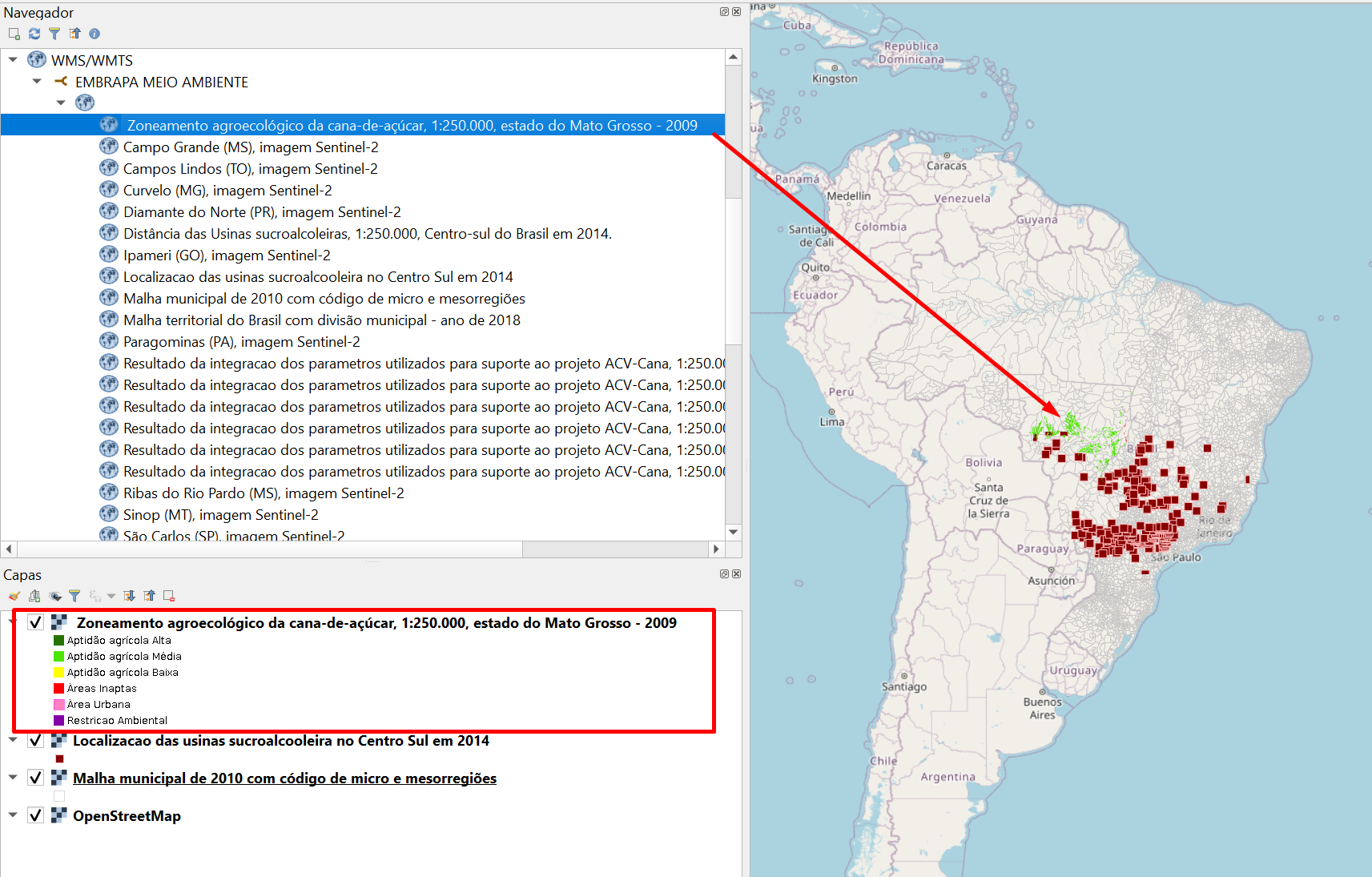Open the Manage Map Themes eye icon
Image resolution: width=1372 pixels, height=877 pixels.
tap(54, 595)
